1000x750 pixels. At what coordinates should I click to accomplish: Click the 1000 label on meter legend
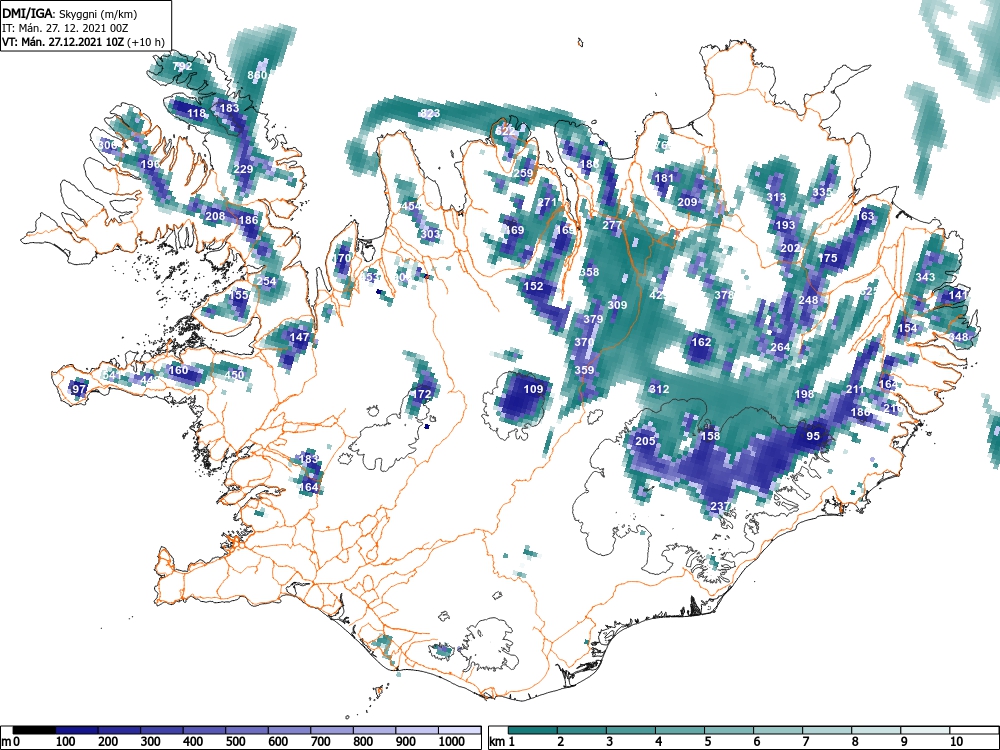tap(452, 741)
